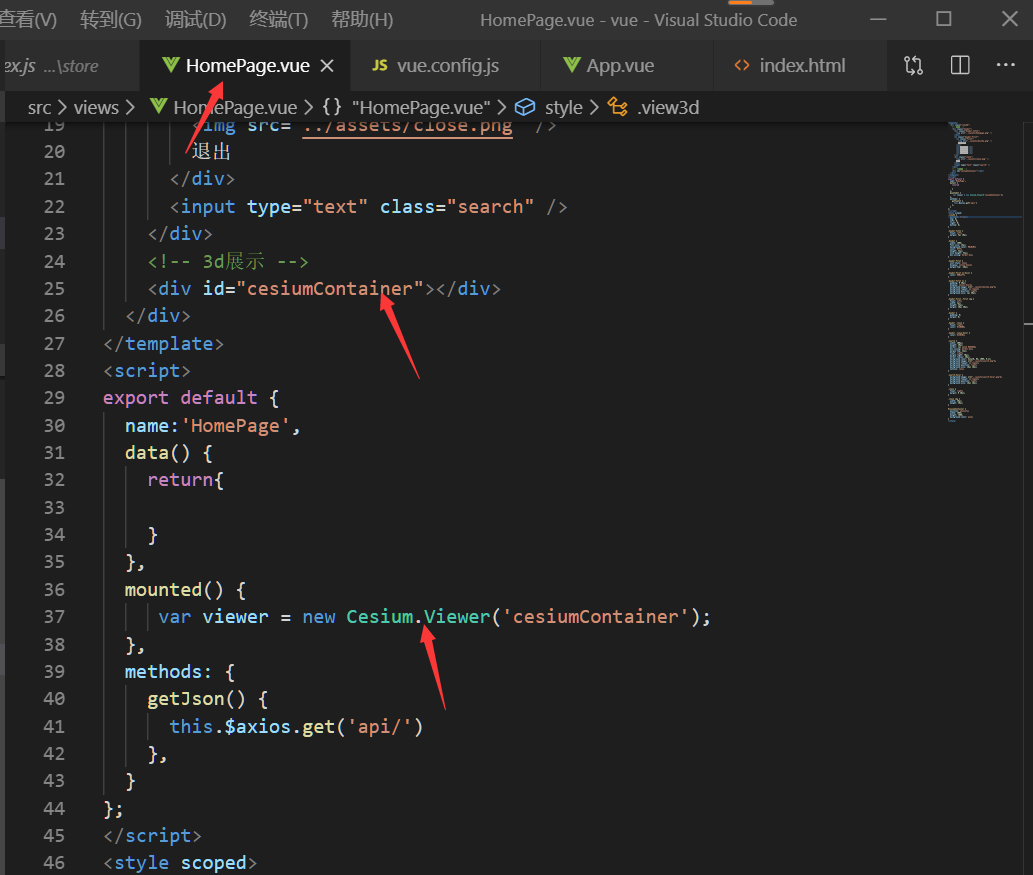Click the opening script tag on line 28
Screen dimensions: 1033x875
147,371
